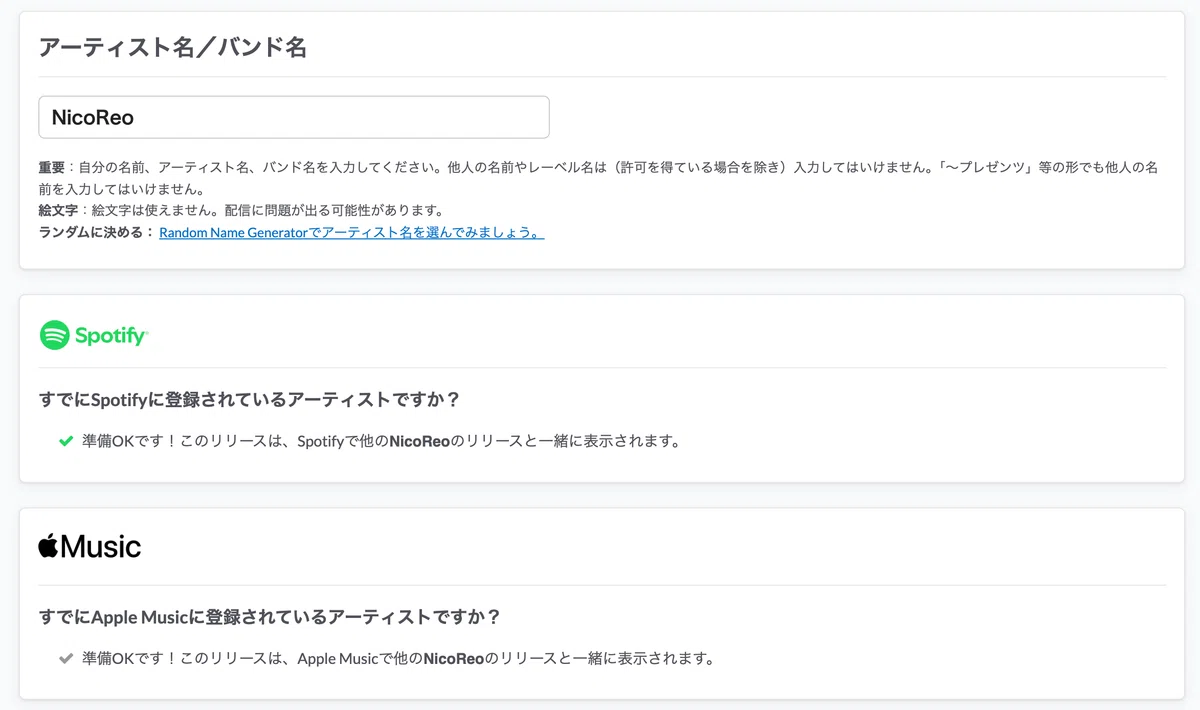Click the gray checkmark in the Apple Music section
Viewport: 1200px width, 710px height.
pos(66,659)
